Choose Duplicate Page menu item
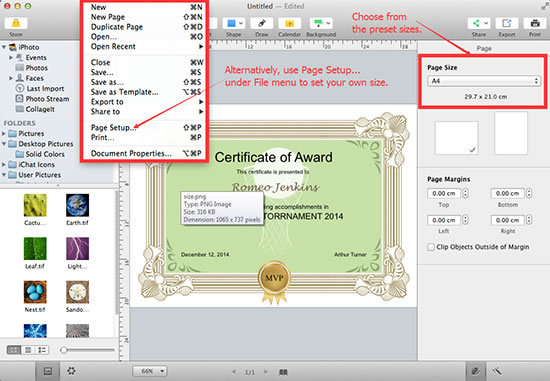This screenshot has width=550, height=381. 145,27
